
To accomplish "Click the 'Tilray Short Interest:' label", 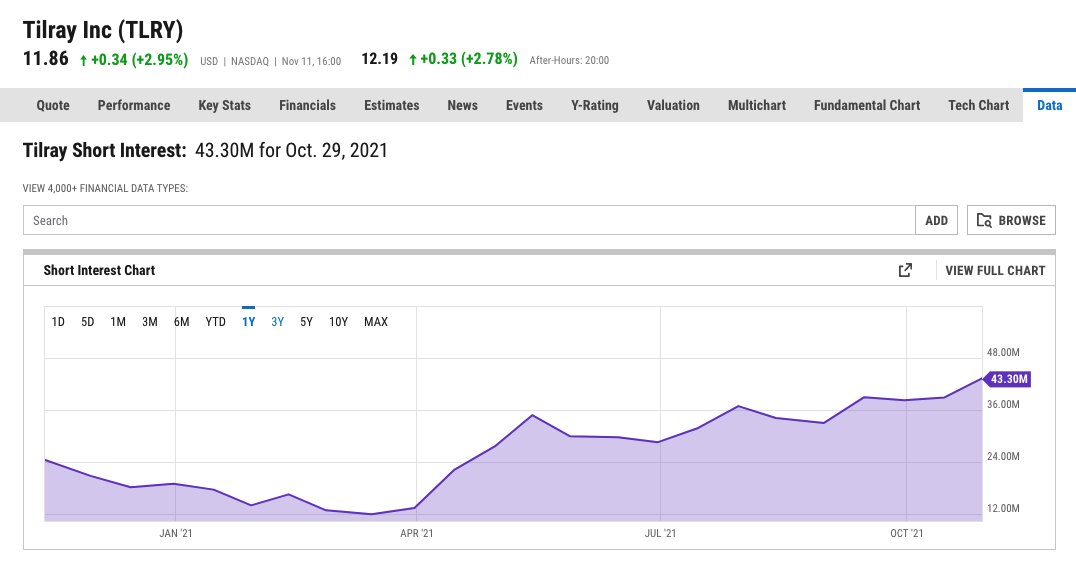I will (x=104, y=150).
